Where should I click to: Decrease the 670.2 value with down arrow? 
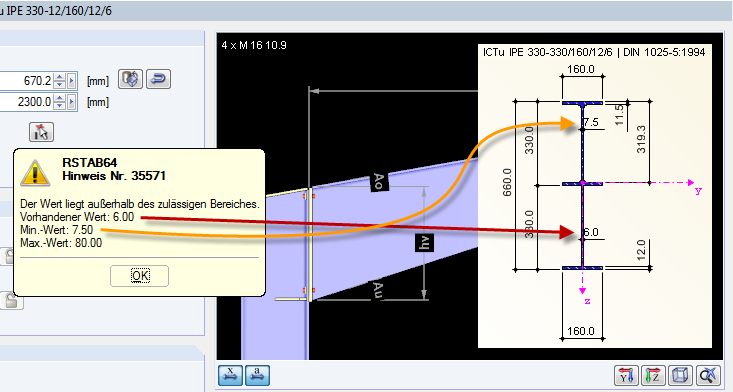coord(59,85)
